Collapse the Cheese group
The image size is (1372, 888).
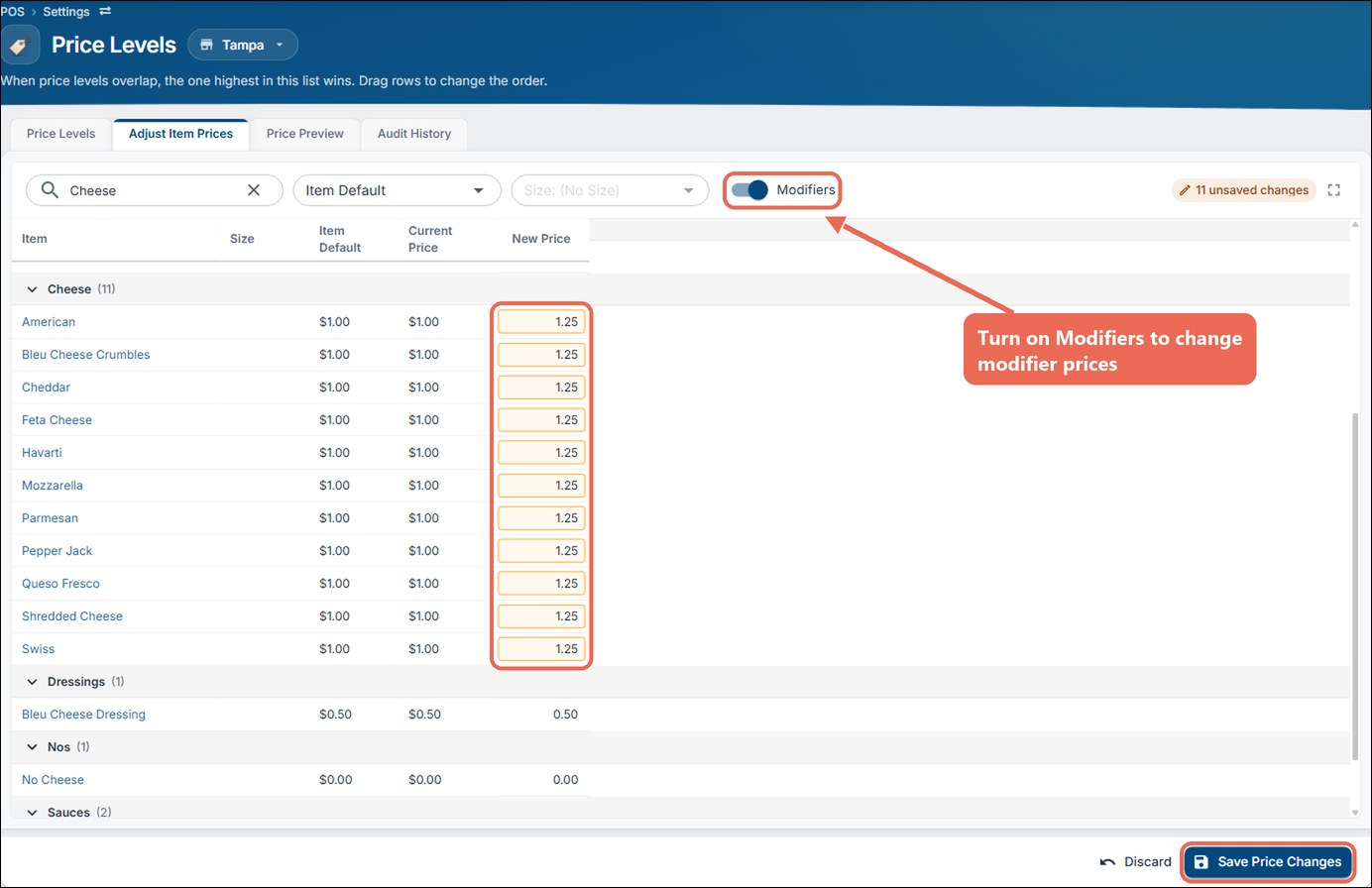32,289
